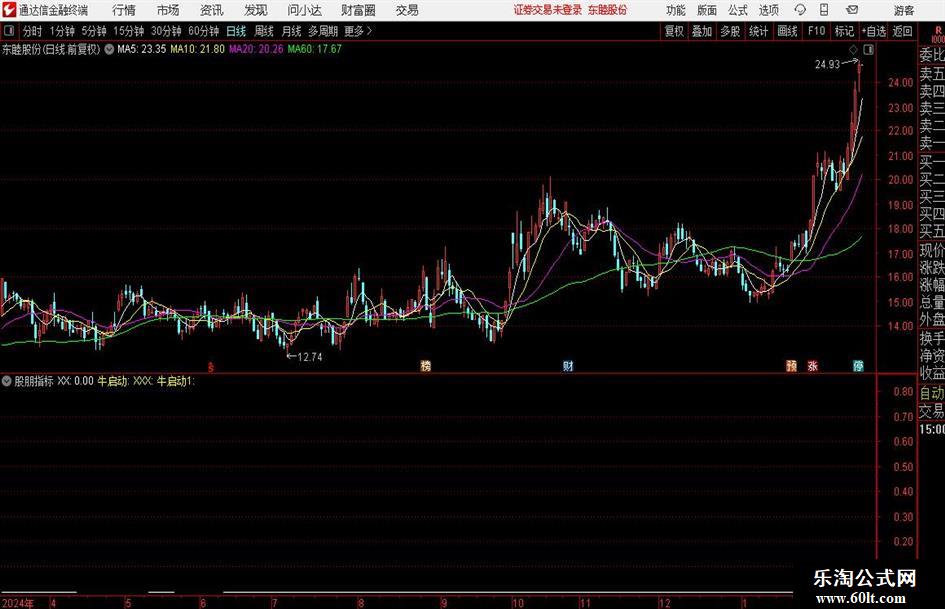945x609 pixels.
Task: Open the 多周期 multi-period view
Action: (323, 31)
